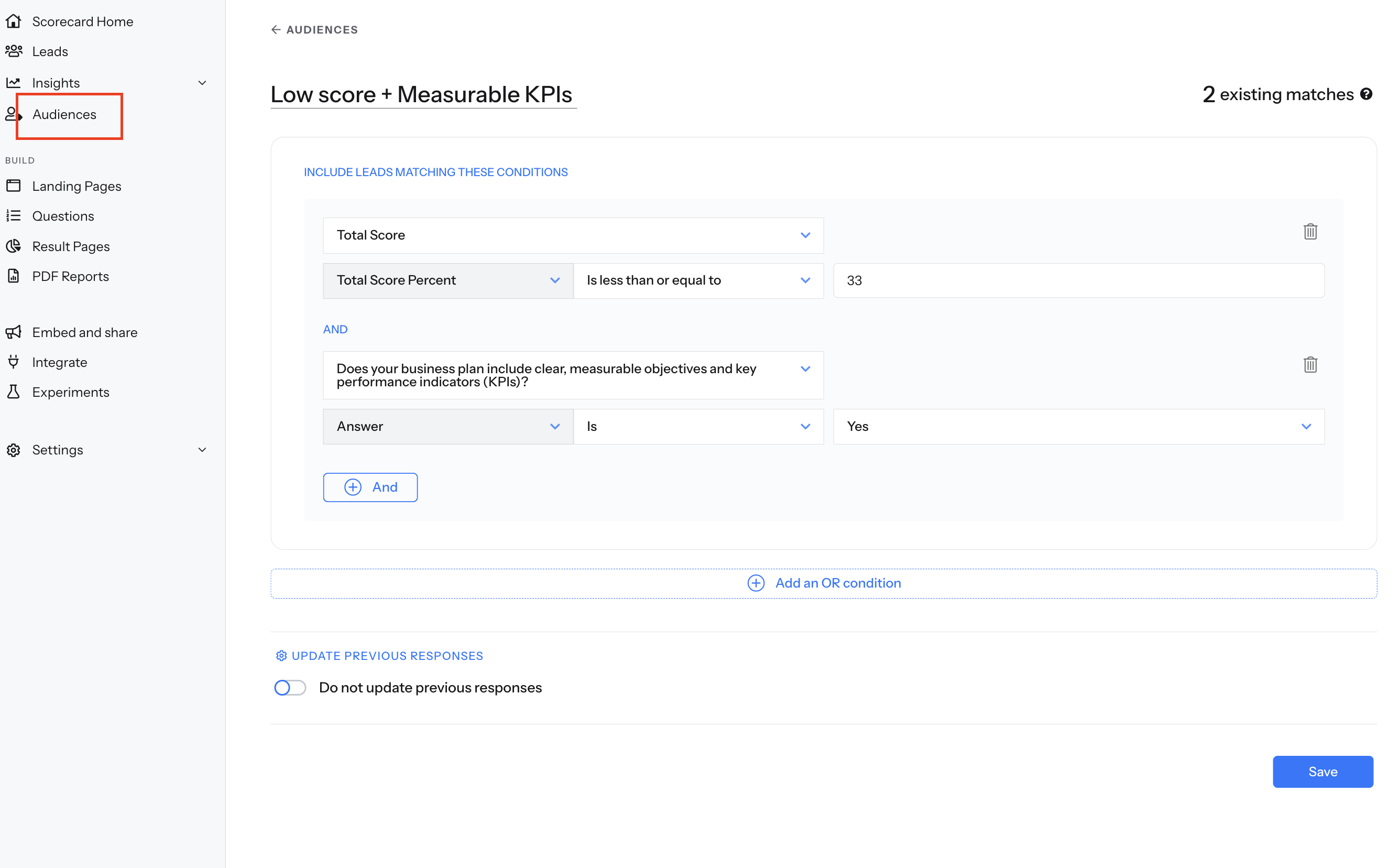Open PDF Reports from sidebar

tap(70, 276)
